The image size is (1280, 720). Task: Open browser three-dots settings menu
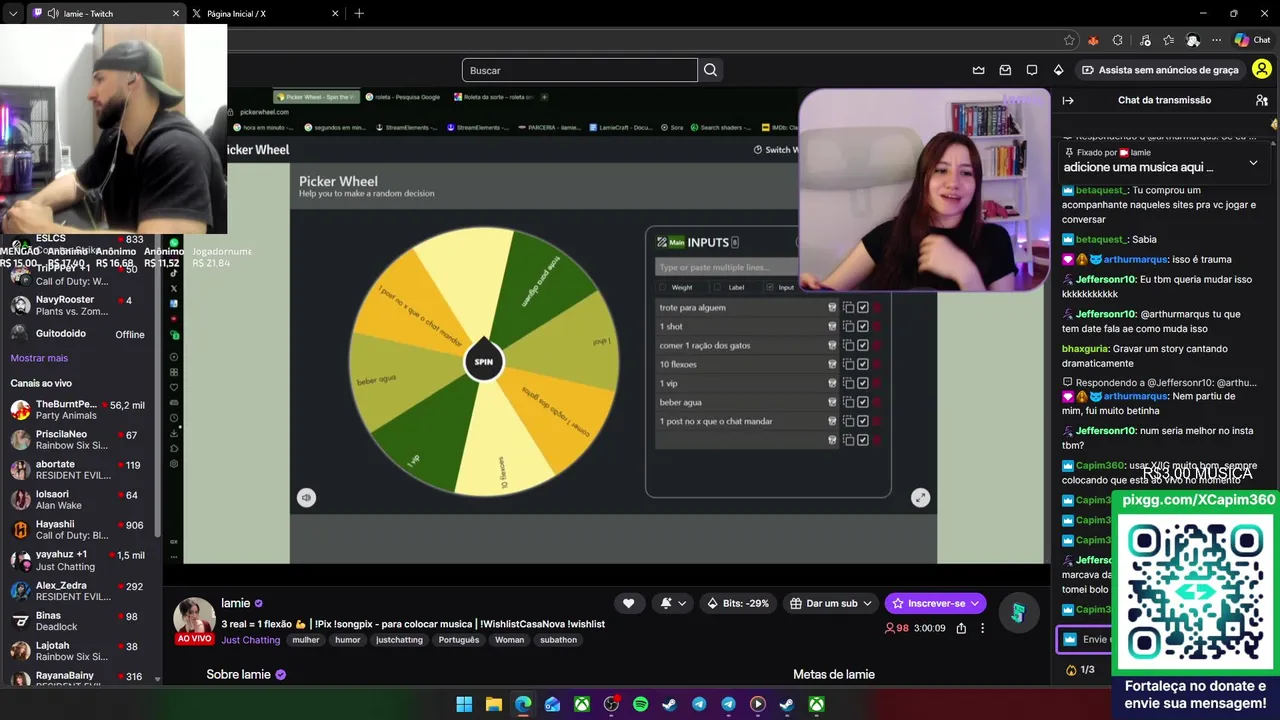coord(1216,40)
